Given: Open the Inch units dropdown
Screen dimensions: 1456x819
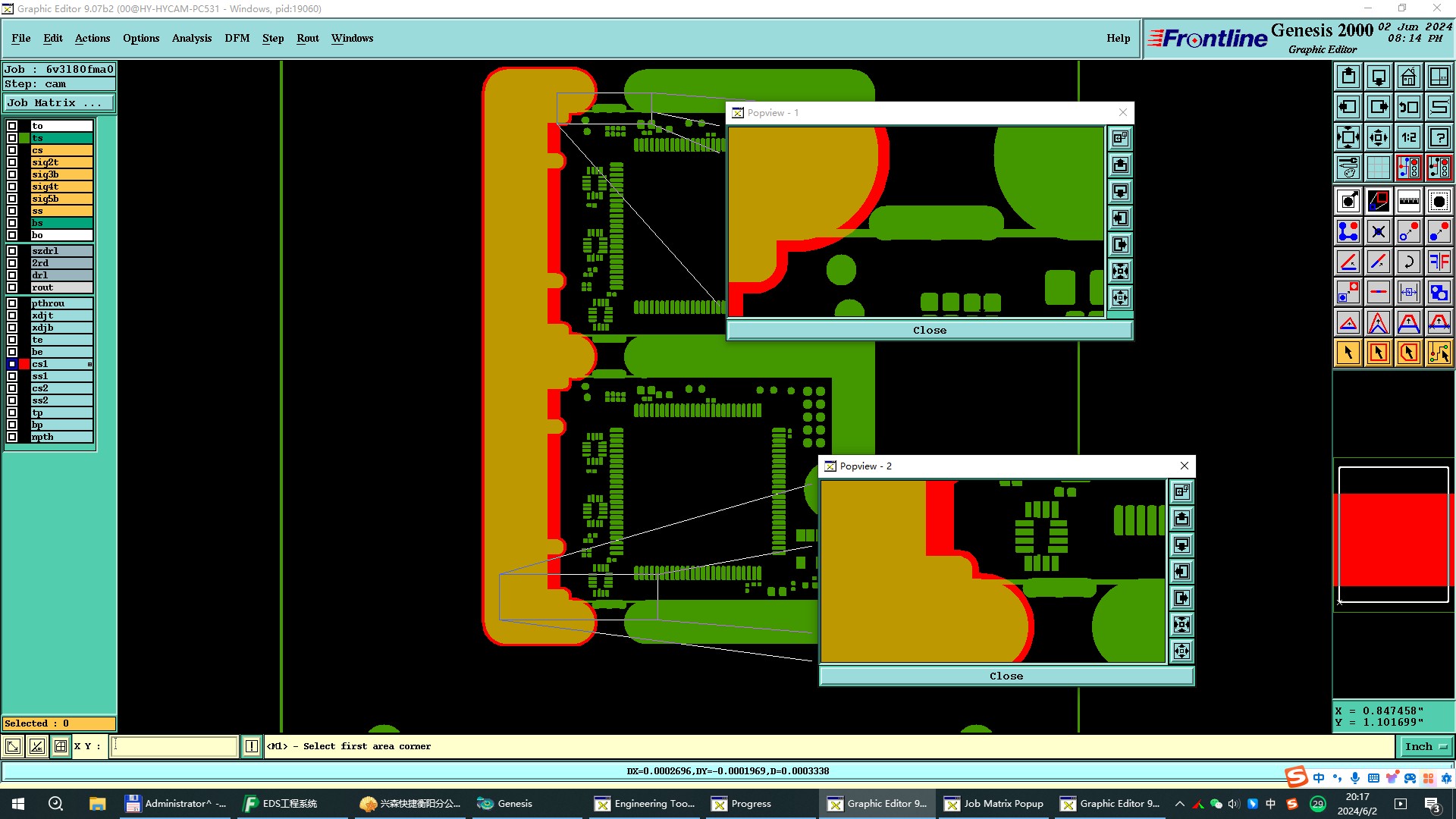Looking at the screenshot, I should (x=1425, y=746).
